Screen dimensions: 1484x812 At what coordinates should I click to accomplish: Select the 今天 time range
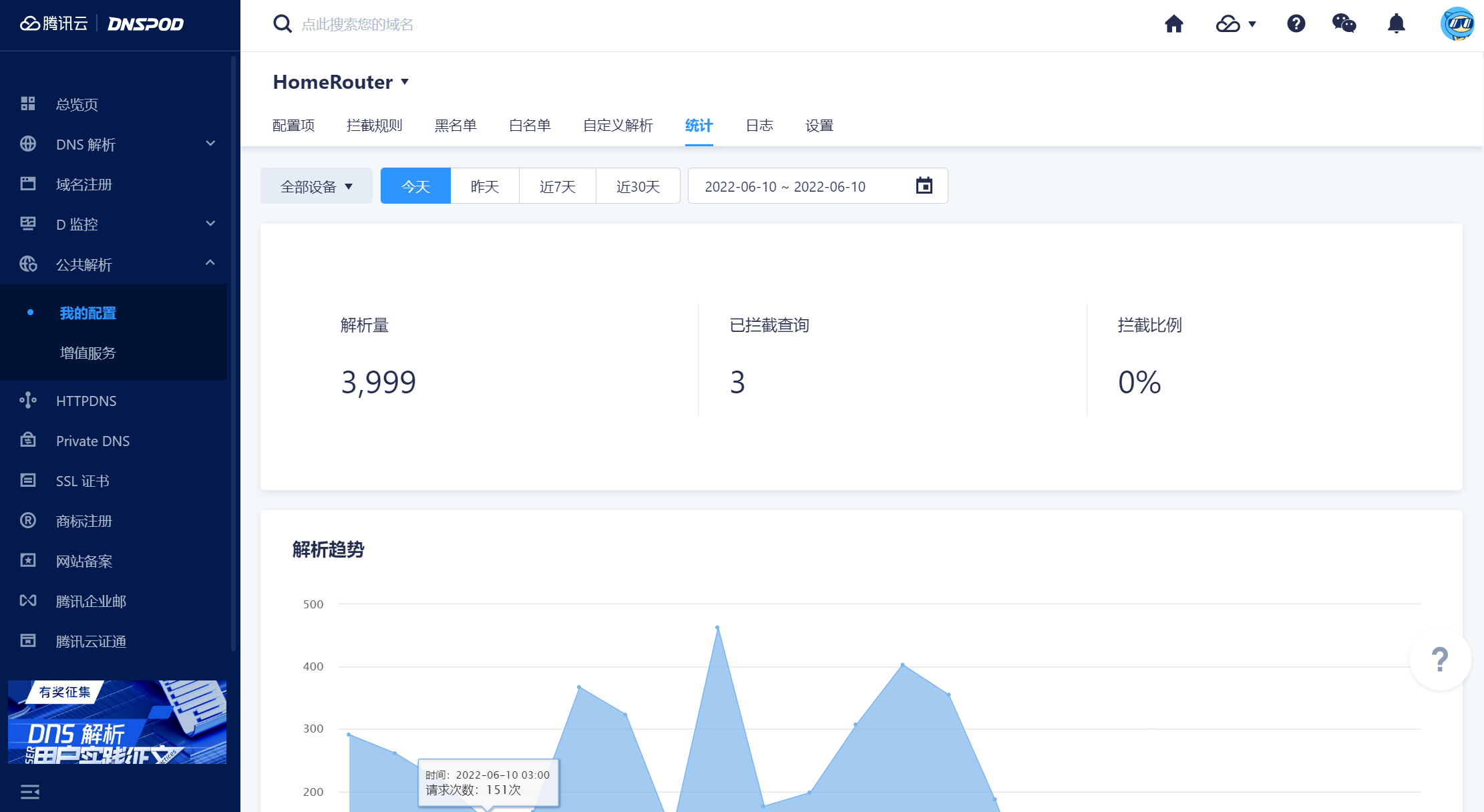[x=415, y=186]
